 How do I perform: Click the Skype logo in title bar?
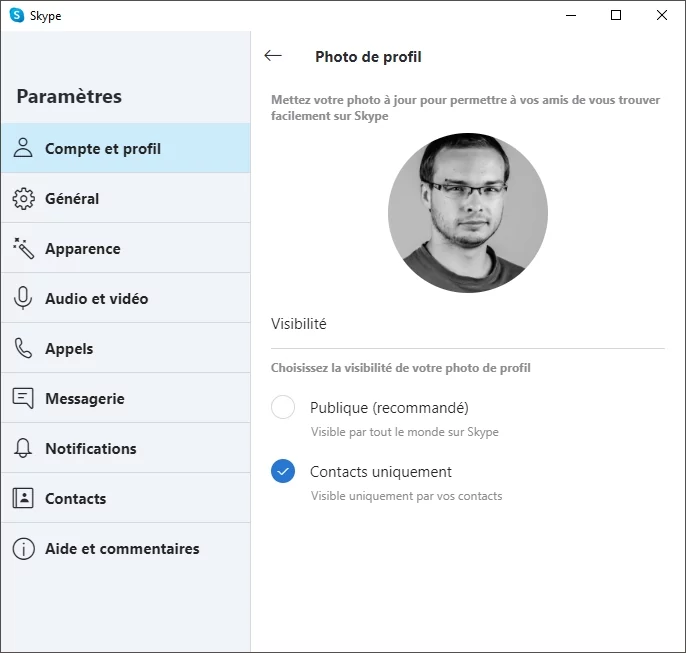pyautogui.click(x=17, y=15)
